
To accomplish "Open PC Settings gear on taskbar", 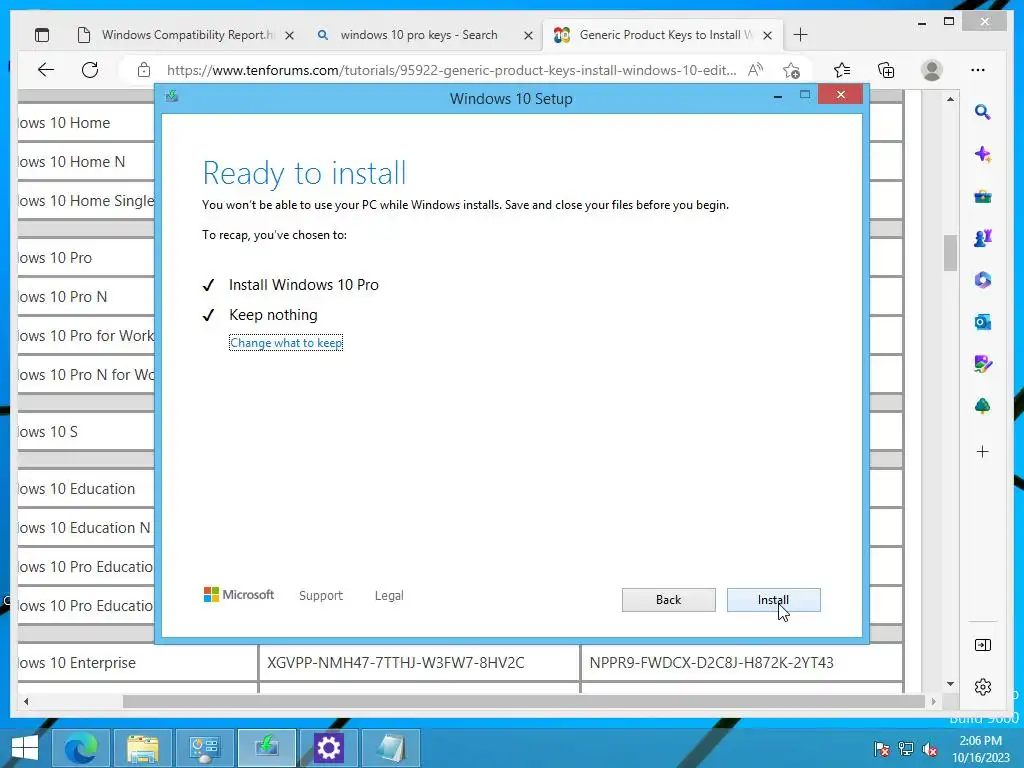I will pyautogui.click(x=328, y=748).
